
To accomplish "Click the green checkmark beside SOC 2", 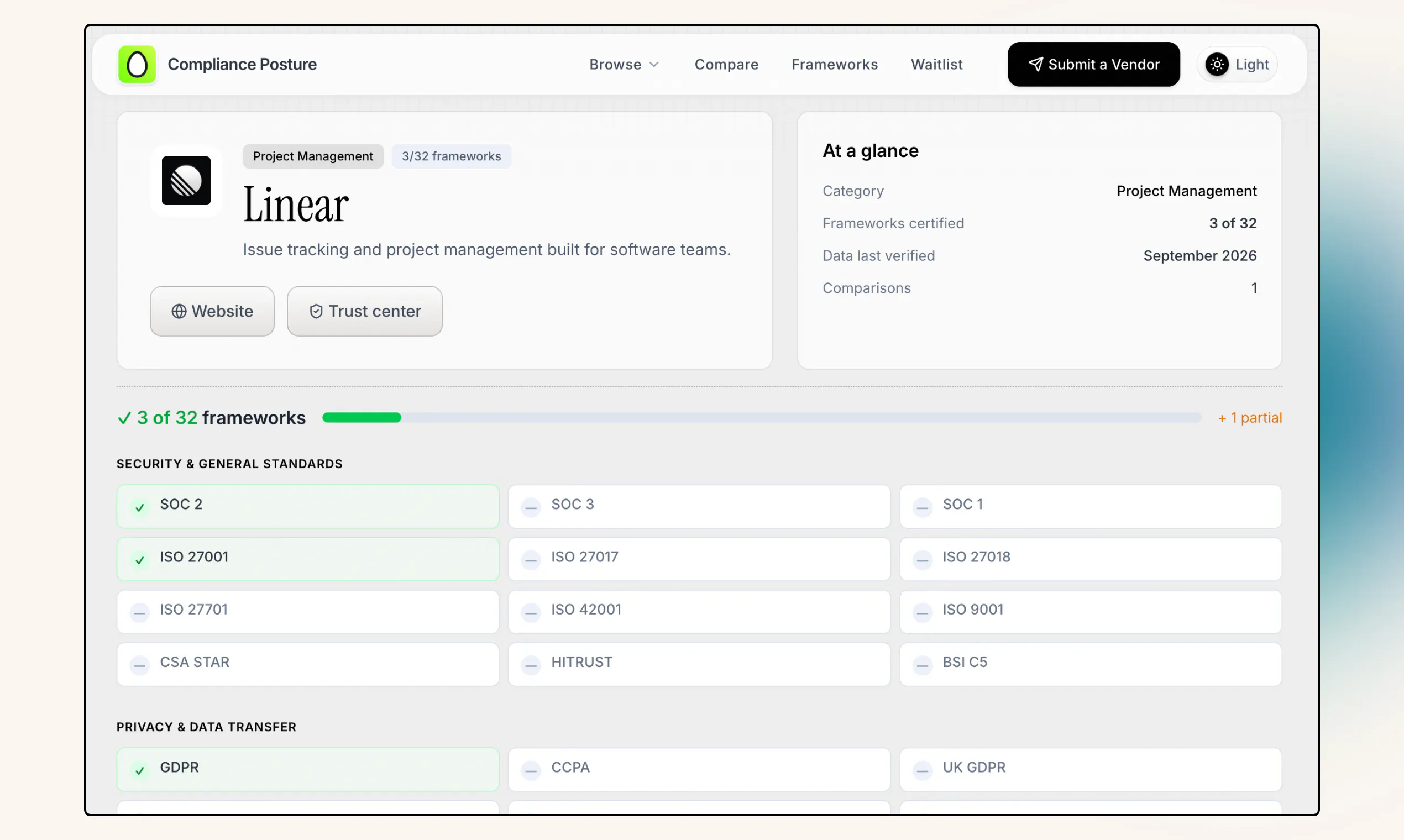I will click(140, 507).
